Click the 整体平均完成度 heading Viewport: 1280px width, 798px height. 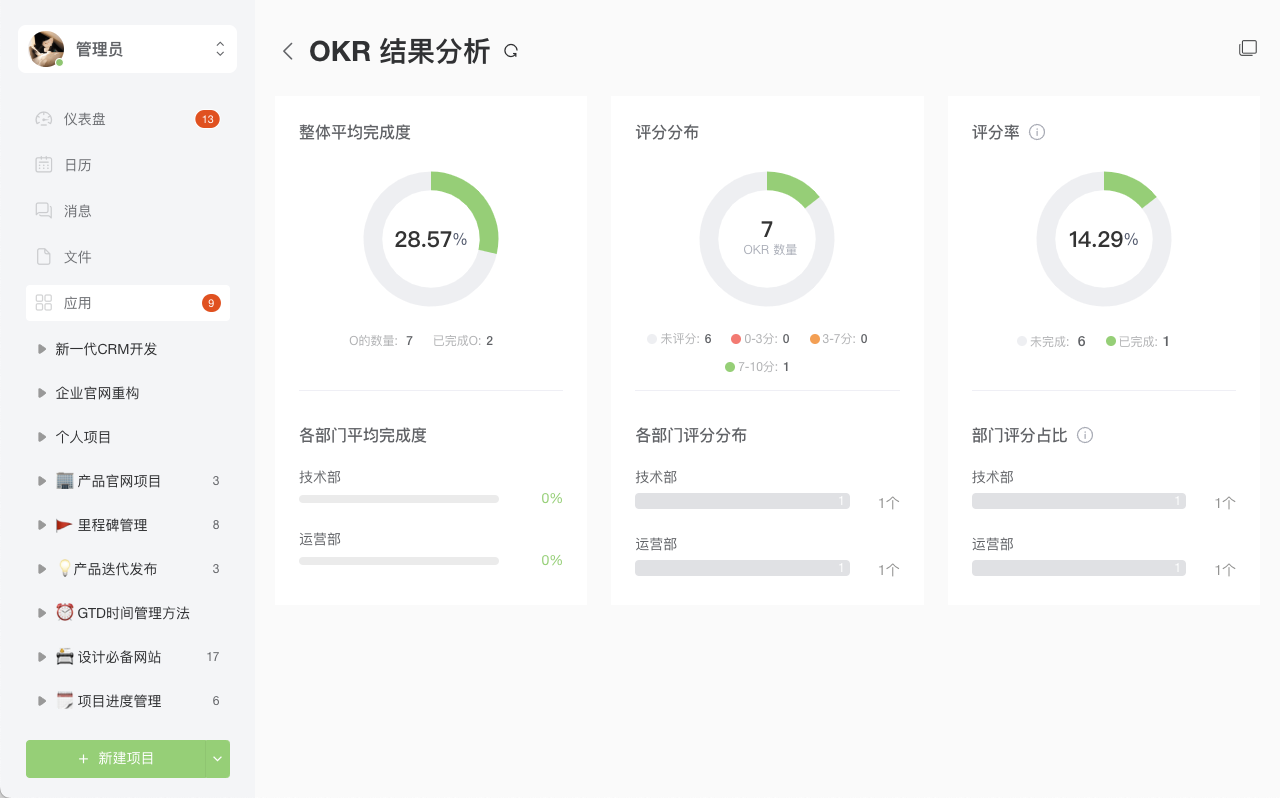click(355, 132)
